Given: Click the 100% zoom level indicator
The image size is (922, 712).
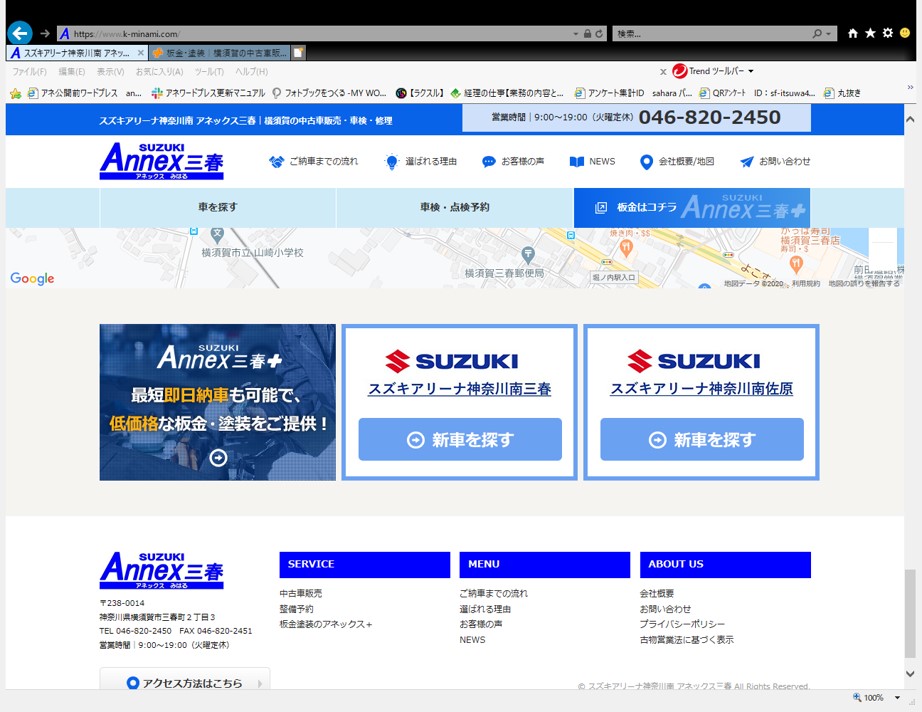Looking at the screenshot, I should click(868, 698).
